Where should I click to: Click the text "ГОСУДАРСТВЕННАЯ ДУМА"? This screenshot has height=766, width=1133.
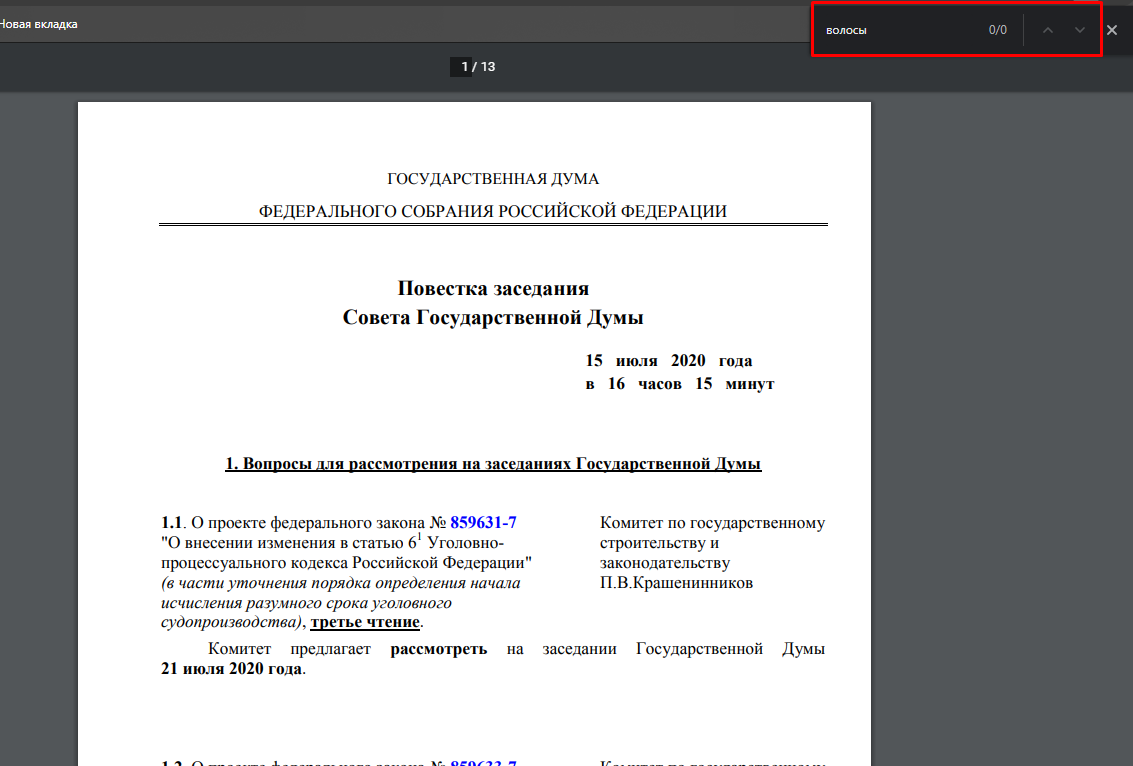(x=493, y=179)
